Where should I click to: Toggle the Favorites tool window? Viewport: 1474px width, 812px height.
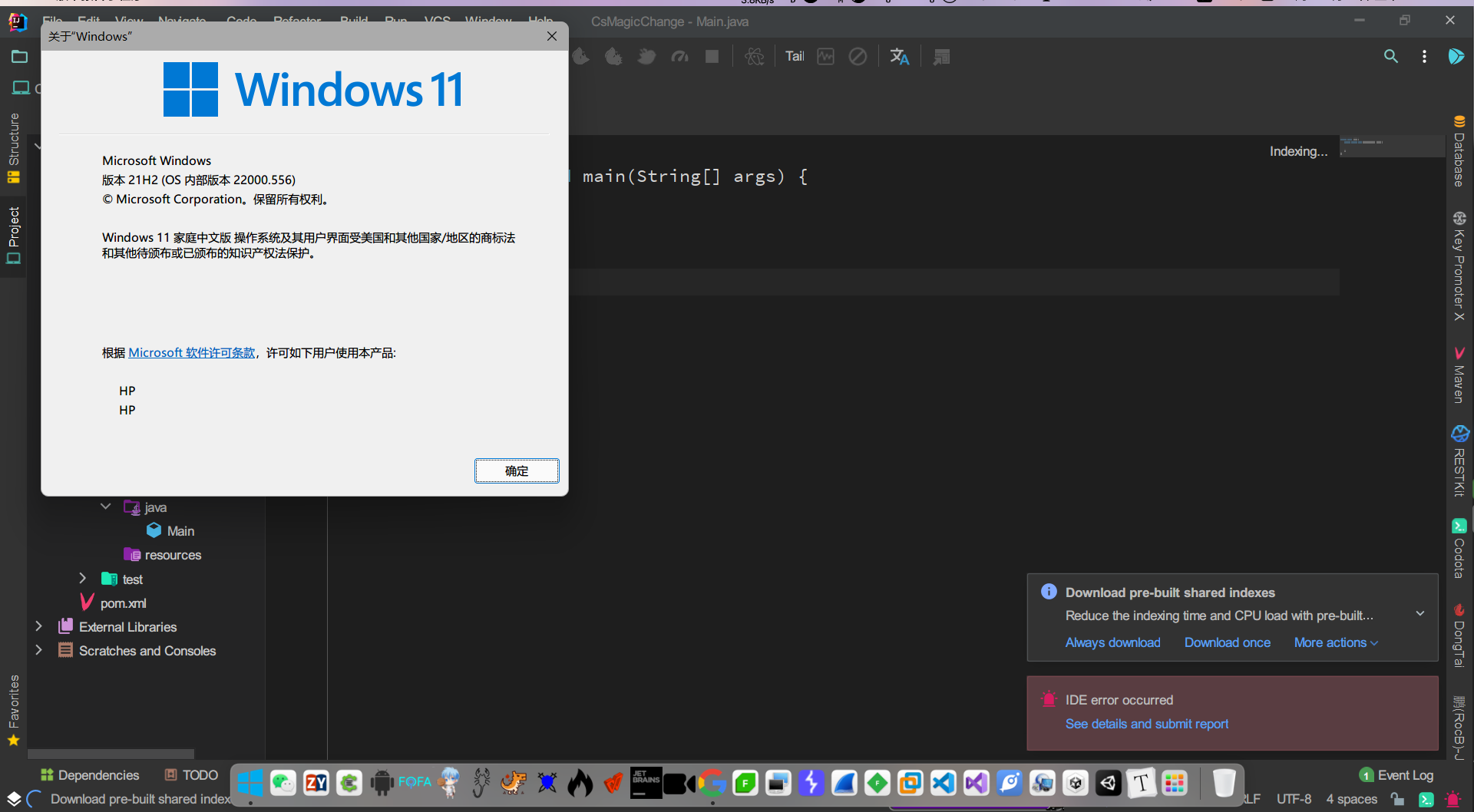[13, 710]
